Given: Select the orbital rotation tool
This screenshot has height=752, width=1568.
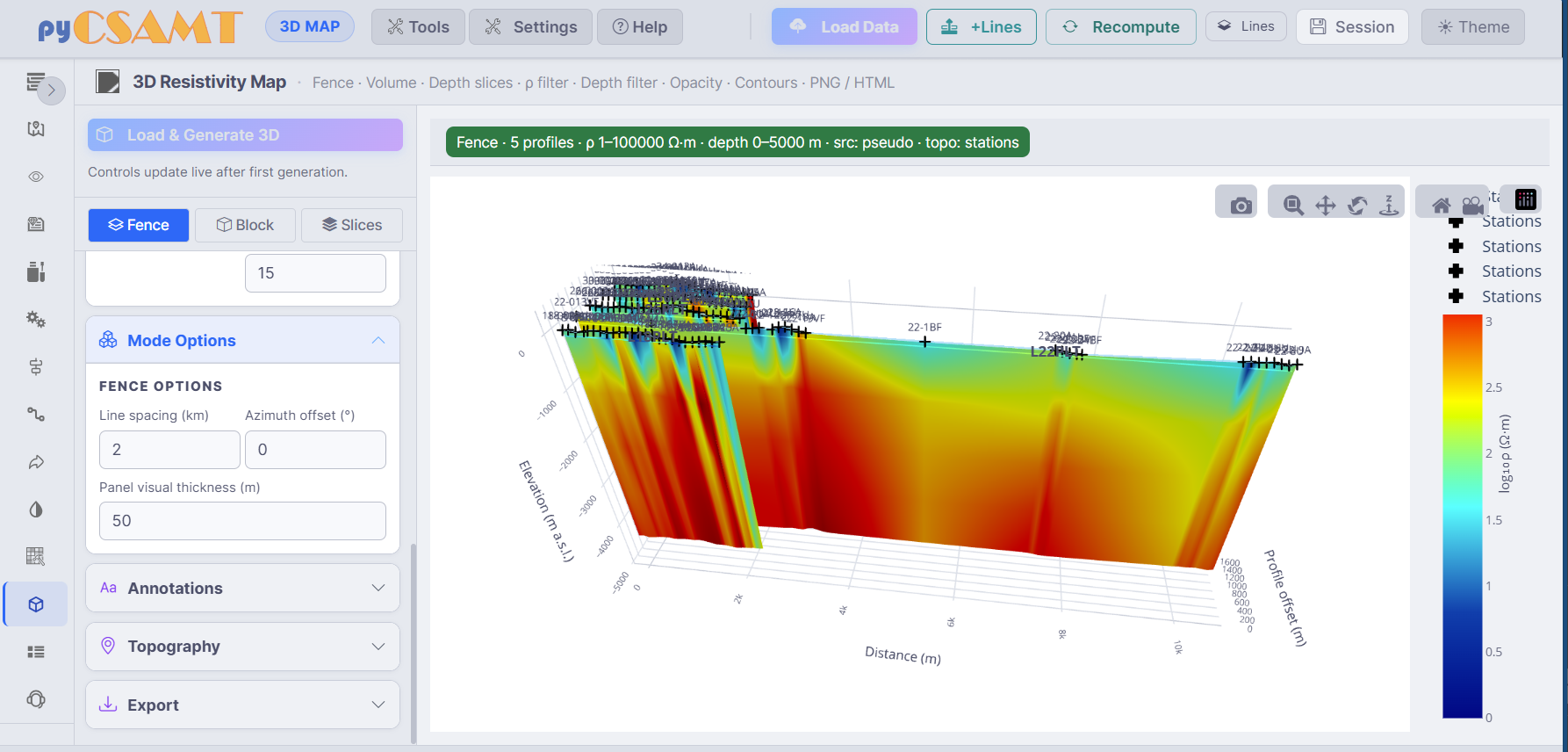Looking at the screenshot, I should [x=1357, y=206].
